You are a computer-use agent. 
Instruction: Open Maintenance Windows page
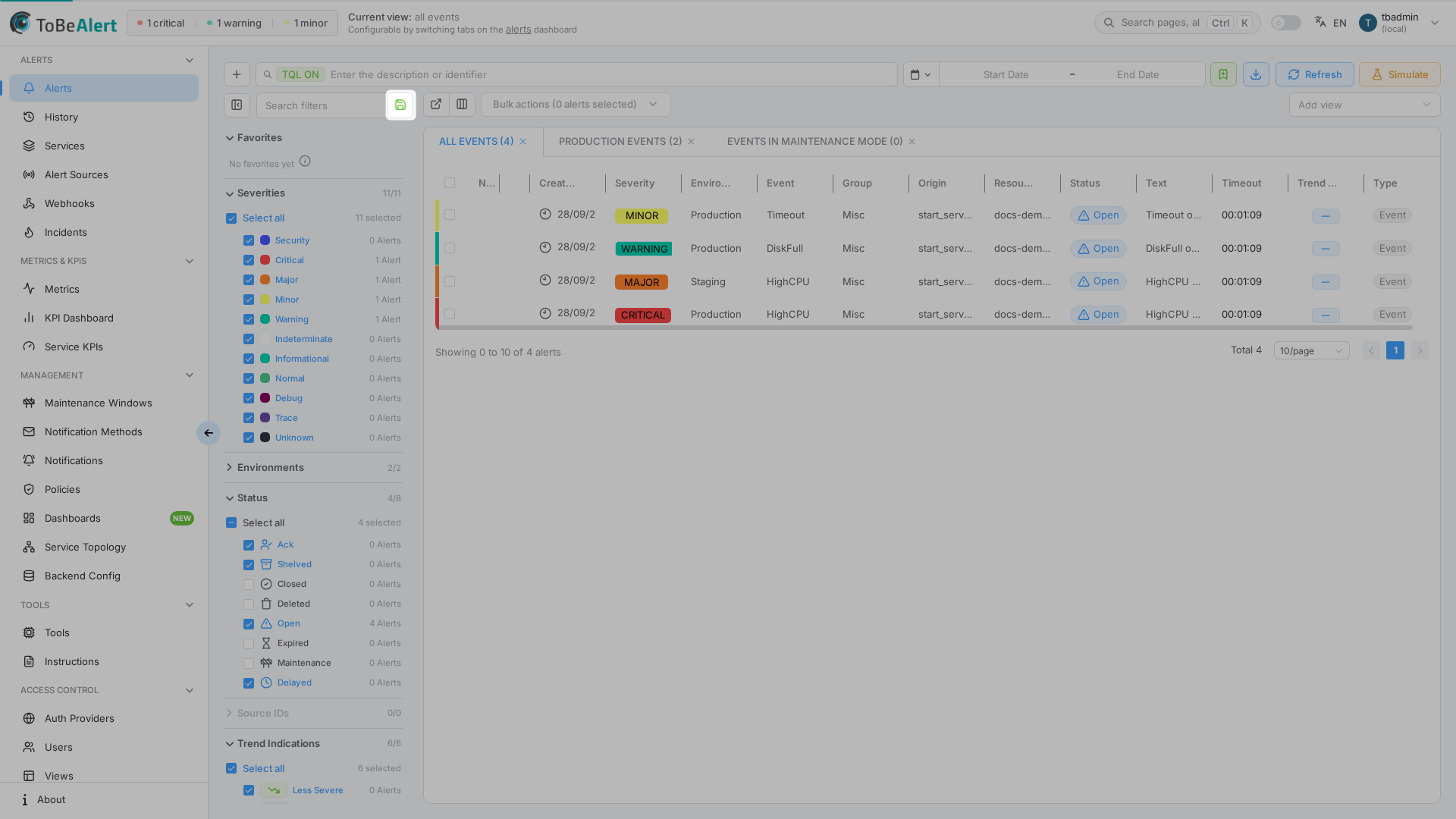tap(104, 403)
